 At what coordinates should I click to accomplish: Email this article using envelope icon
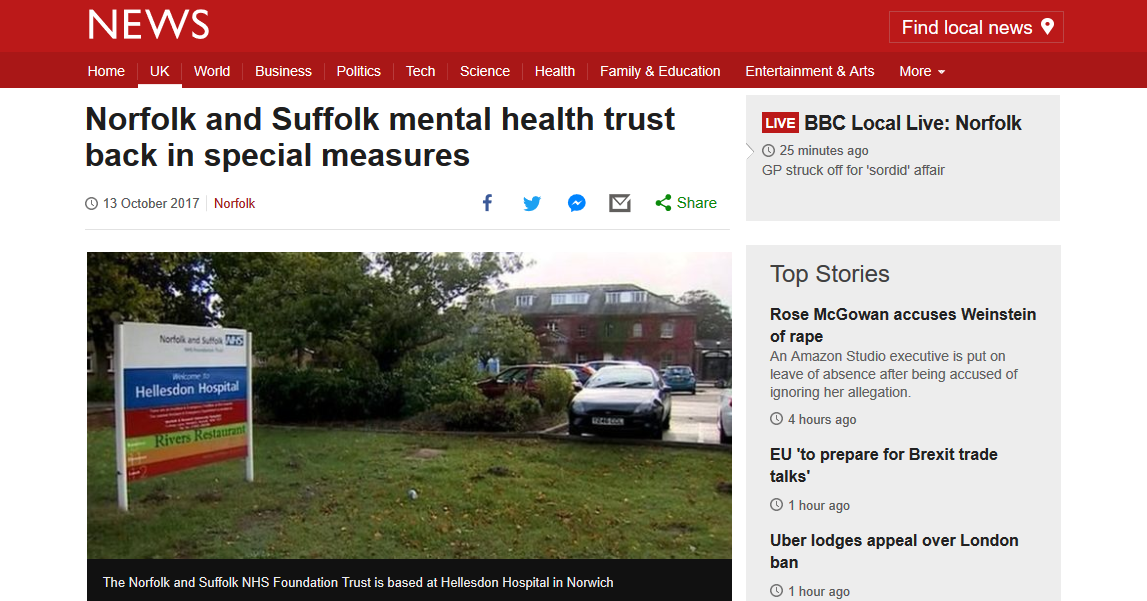click(620, 203)
